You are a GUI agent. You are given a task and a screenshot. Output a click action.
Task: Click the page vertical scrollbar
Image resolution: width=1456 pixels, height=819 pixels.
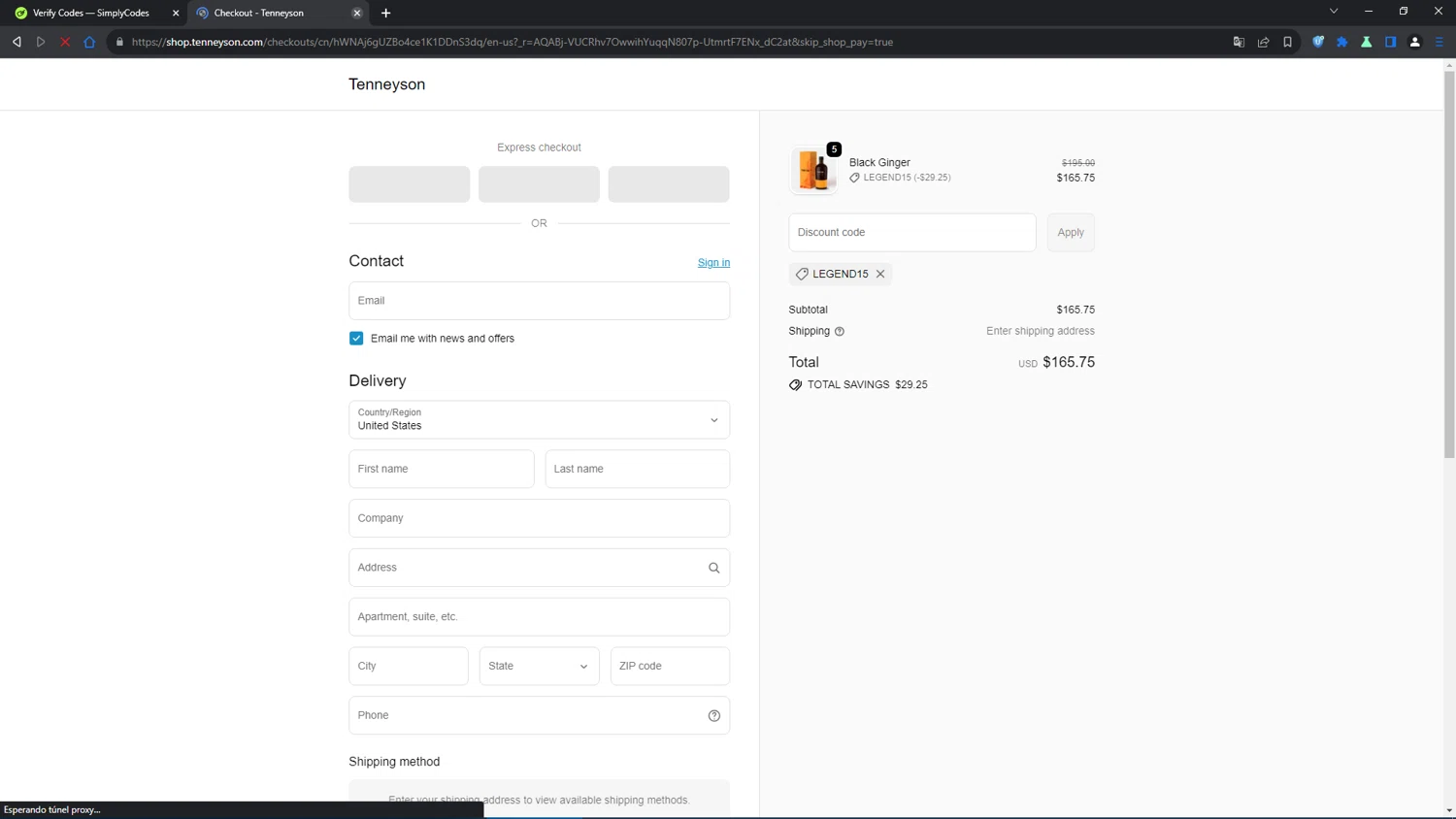click(1449, 264)
